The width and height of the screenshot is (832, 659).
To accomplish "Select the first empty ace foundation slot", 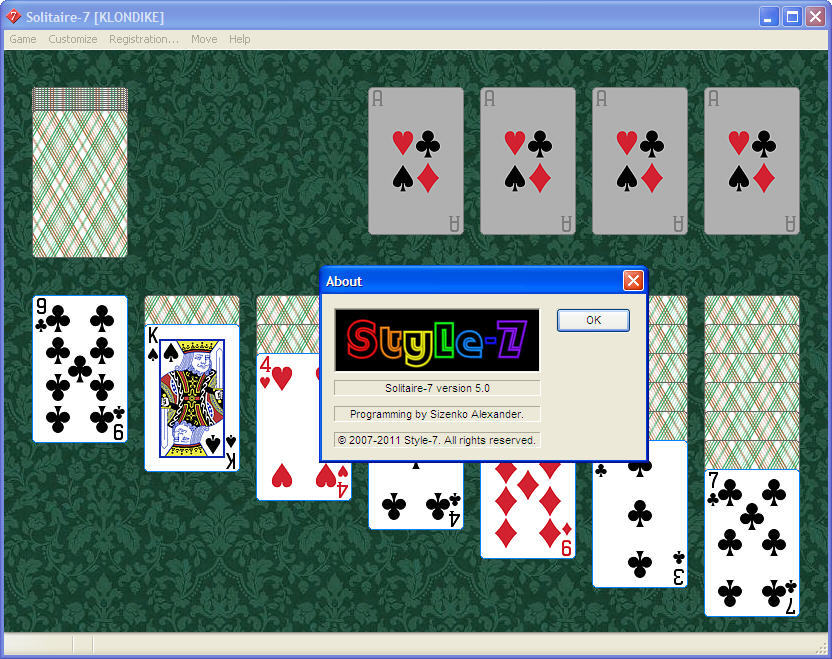I will tap(415, 161).
